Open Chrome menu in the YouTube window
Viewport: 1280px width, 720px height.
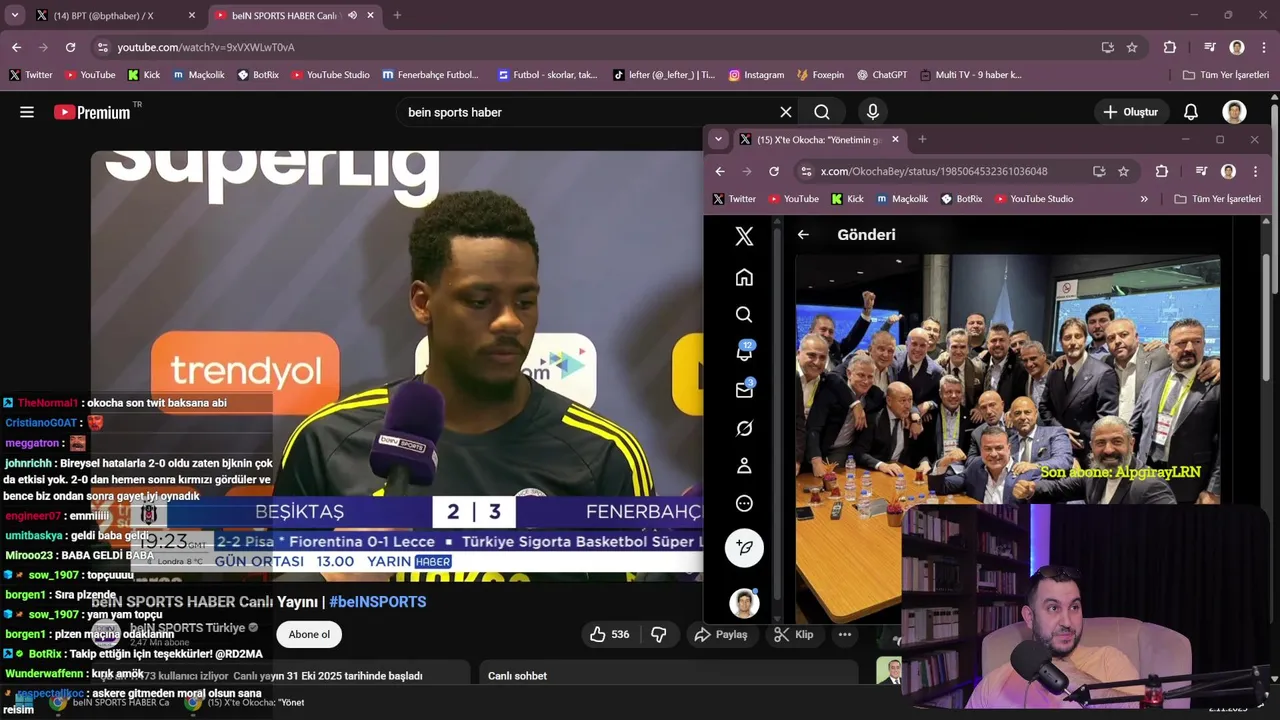(x=1263, y=47)
